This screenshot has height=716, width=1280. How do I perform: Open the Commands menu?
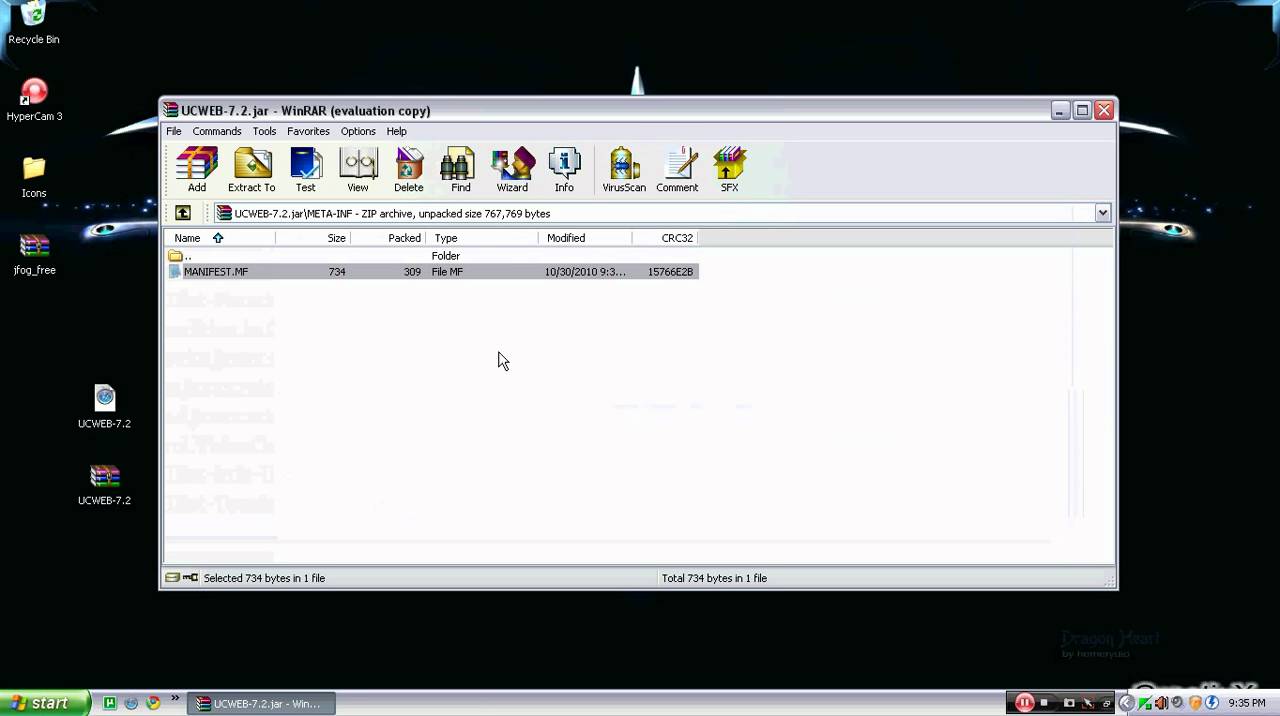(x=217, y=131)
